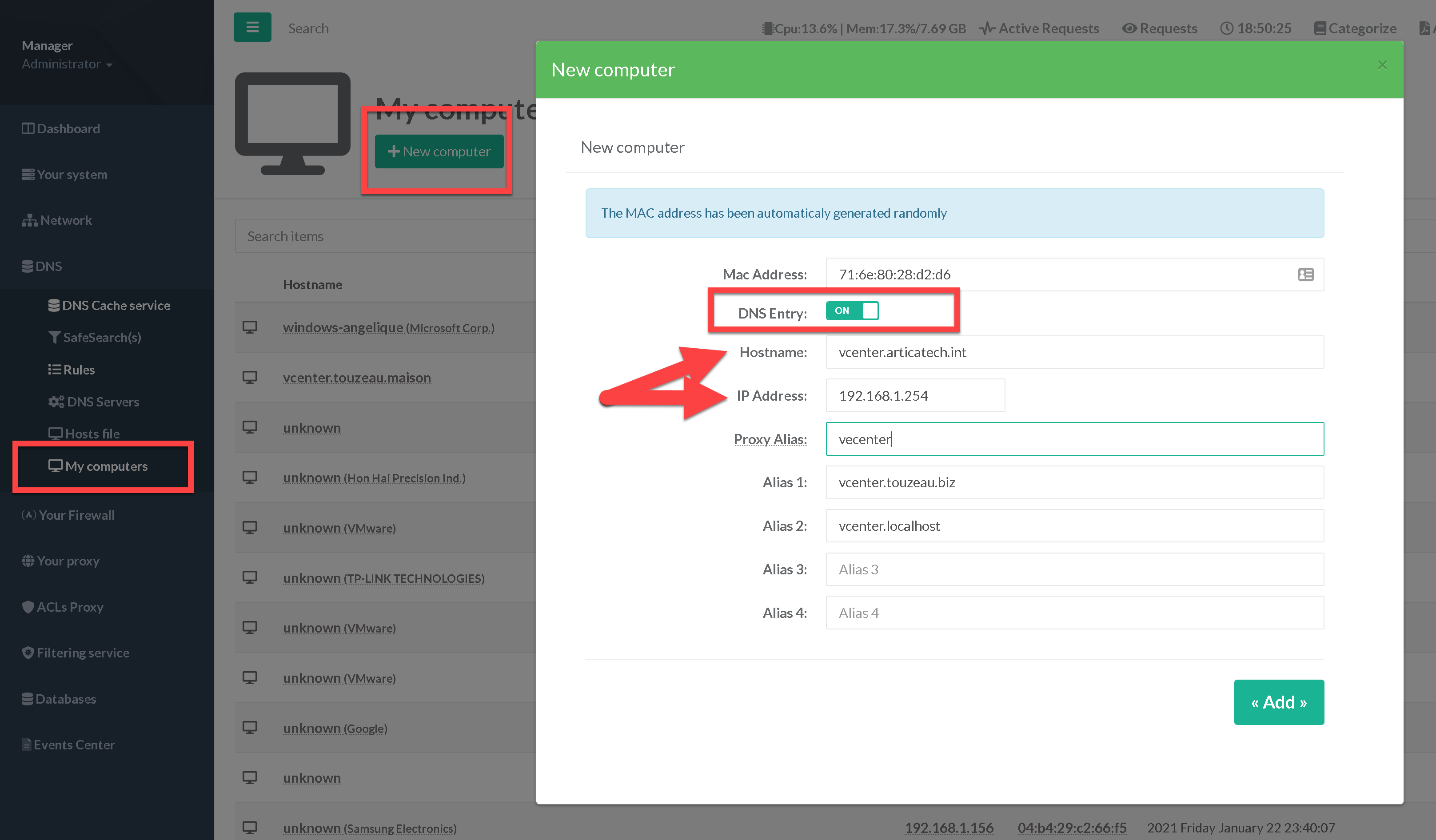Click the Categorize icon in top bar
This screenshot has height=840, width=1436.
[x=1320, y=28]
